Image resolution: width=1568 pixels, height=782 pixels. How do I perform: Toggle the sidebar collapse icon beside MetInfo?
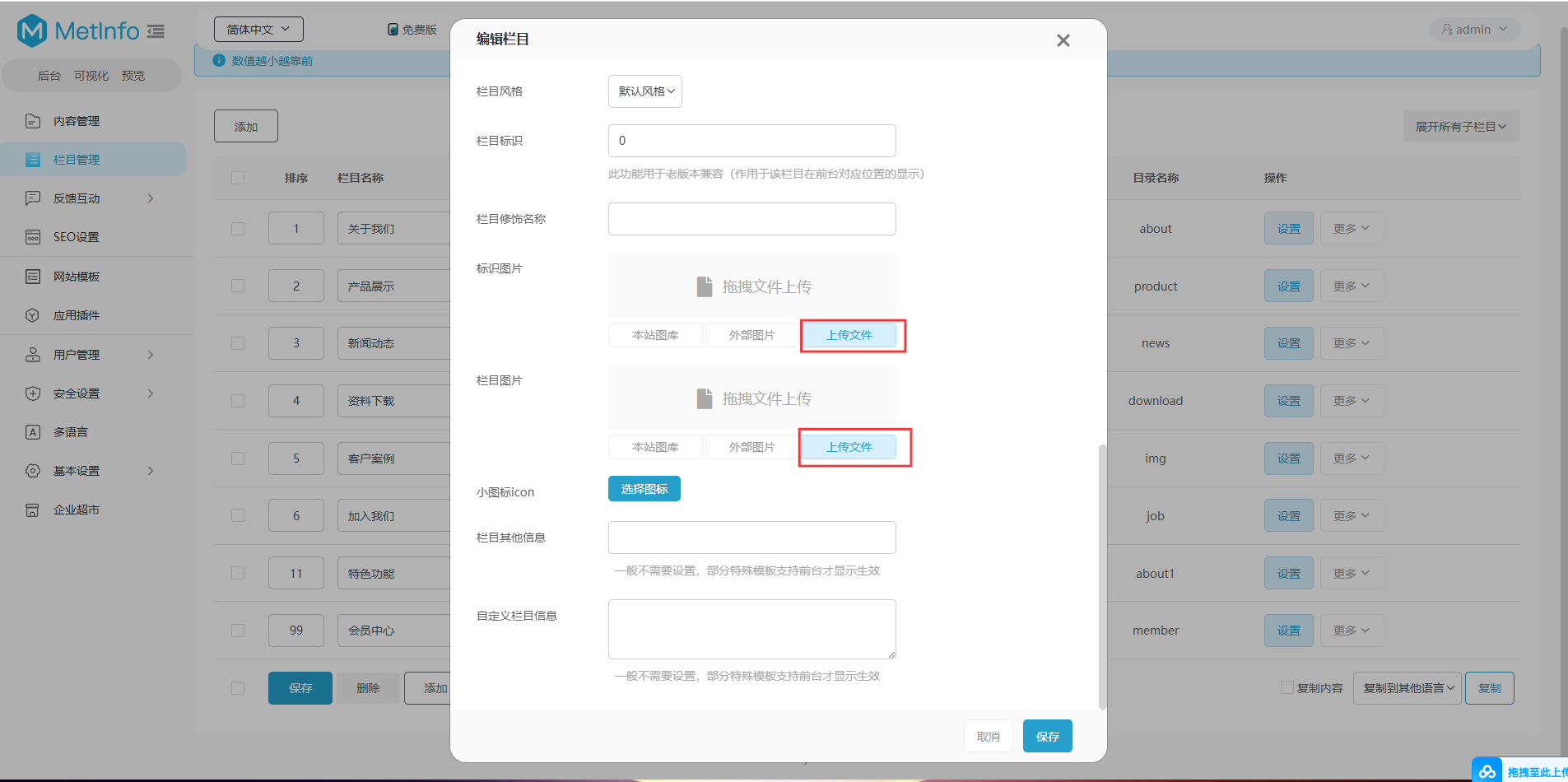(x=156, y=31)
